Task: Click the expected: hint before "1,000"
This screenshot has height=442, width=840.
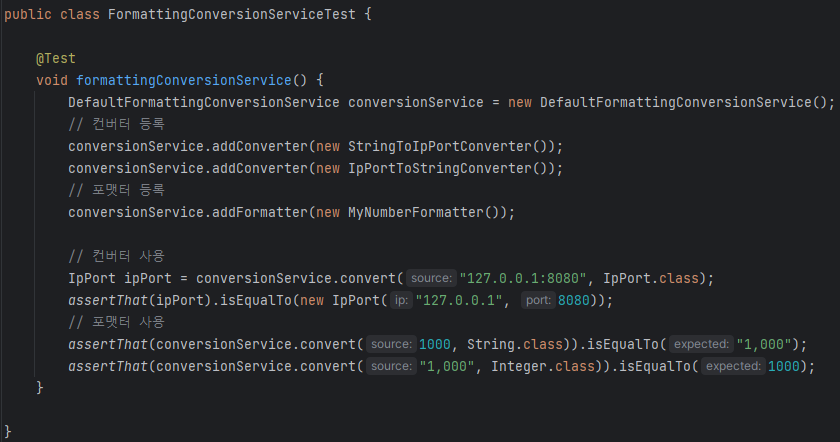Action: pyautogui.click(x=701, y=344)
